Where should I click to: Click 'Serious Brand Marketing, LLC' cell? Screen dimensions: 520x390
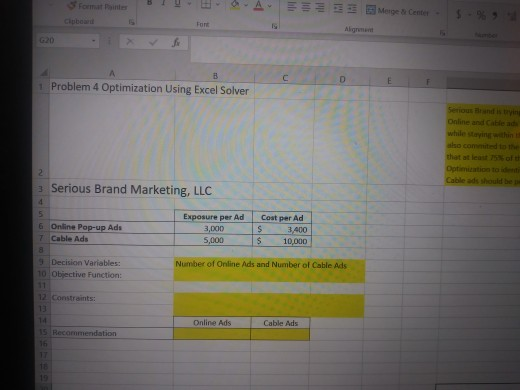tap(131, 189)
